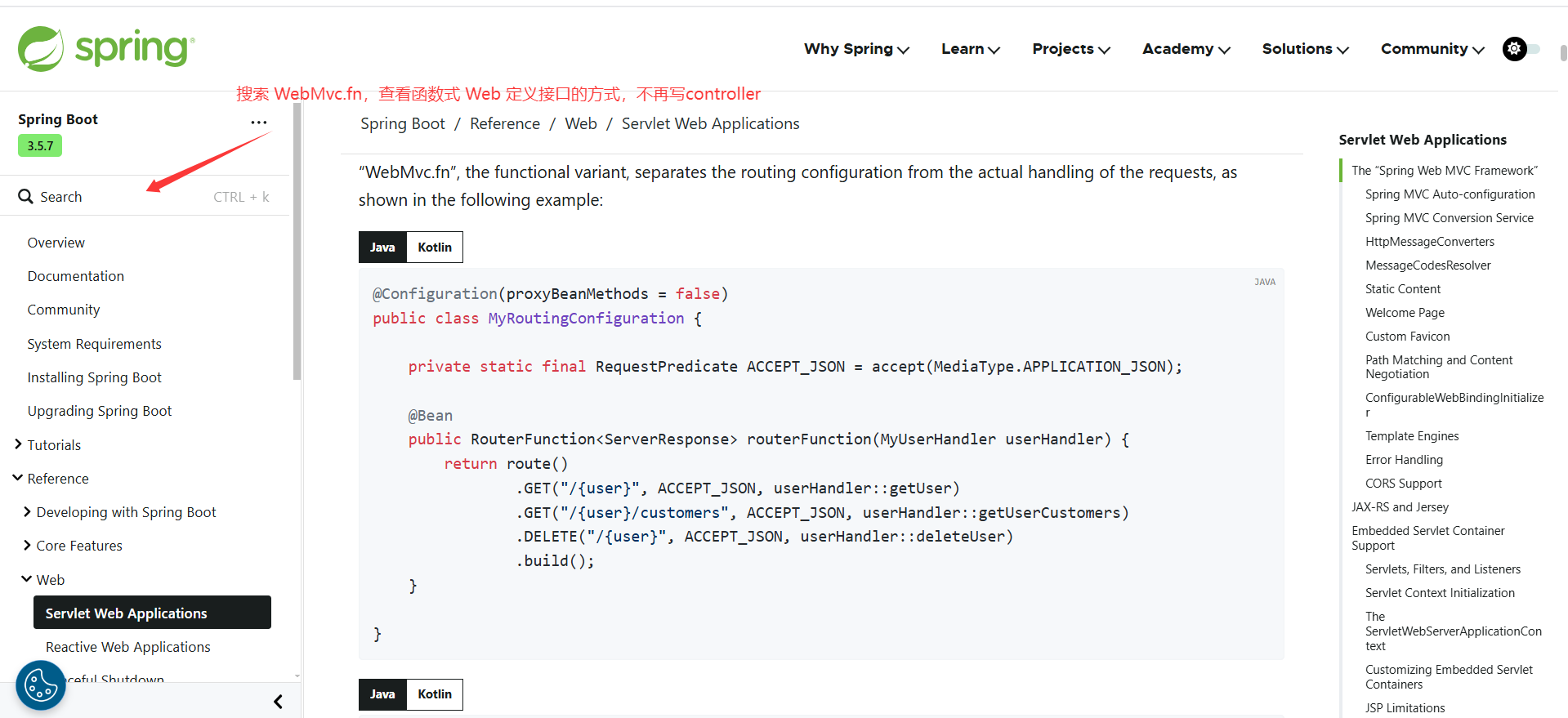Click MyRoutingConfiguration class name in code
This screenshot has width=1568, height=718.
click(x=586, y=319)
